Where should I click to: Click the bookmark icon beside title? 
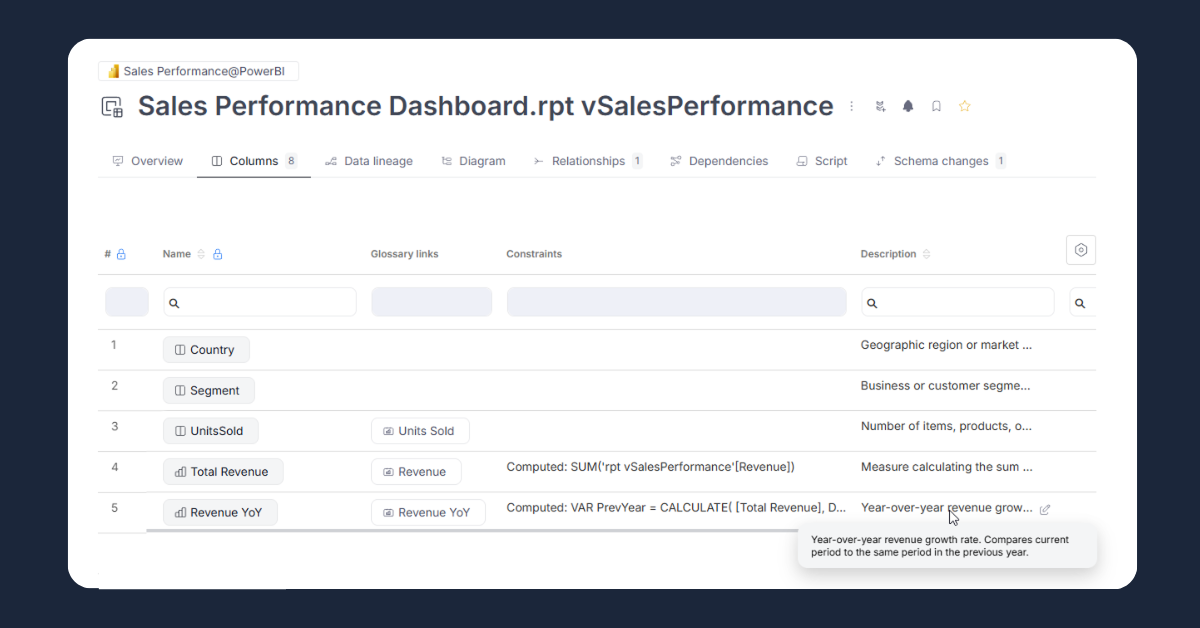[936, 106]
